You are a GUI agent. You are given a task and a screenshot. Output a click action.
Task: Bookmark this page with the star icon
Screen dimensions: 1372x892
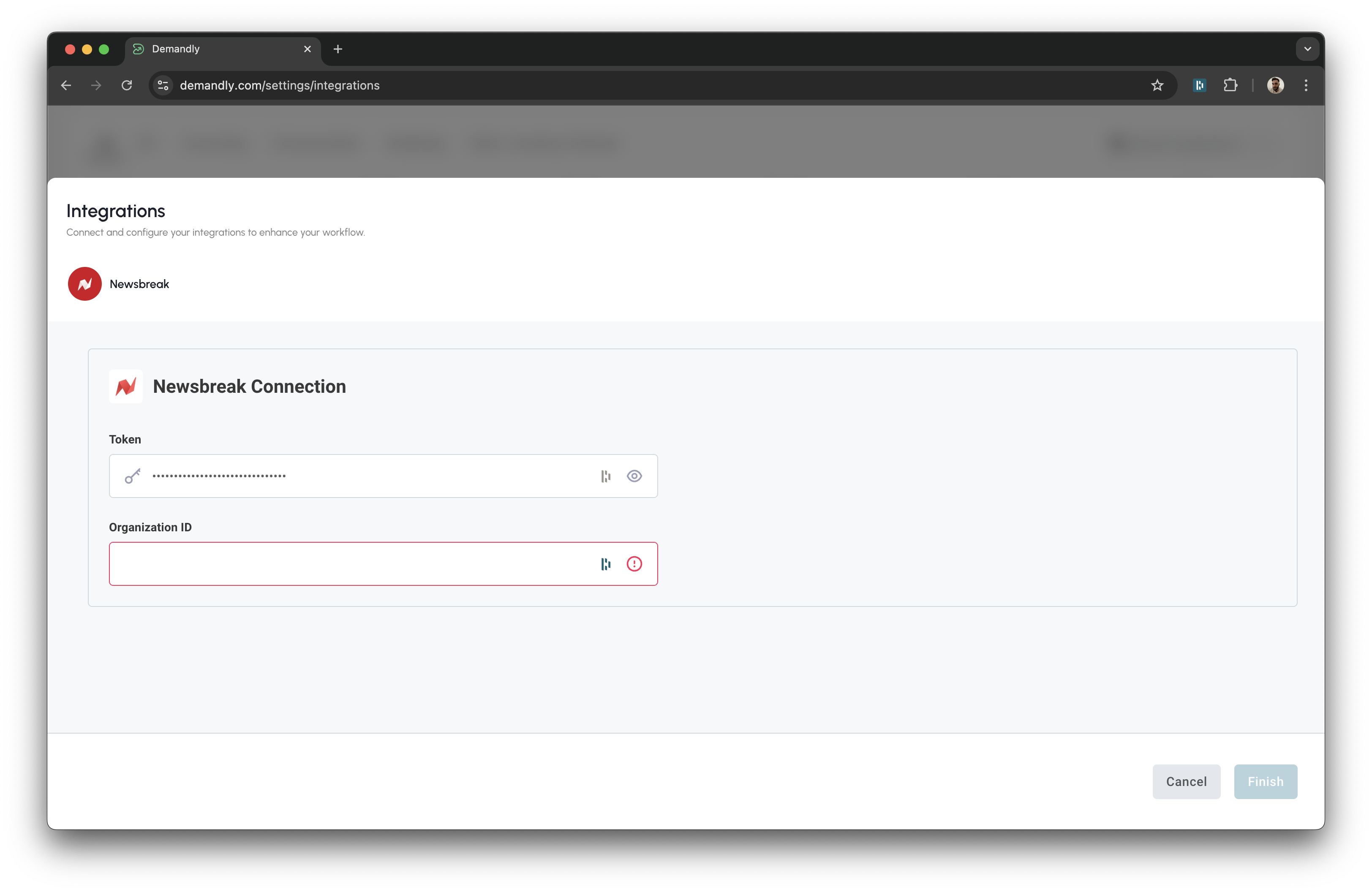[1157, 85]
